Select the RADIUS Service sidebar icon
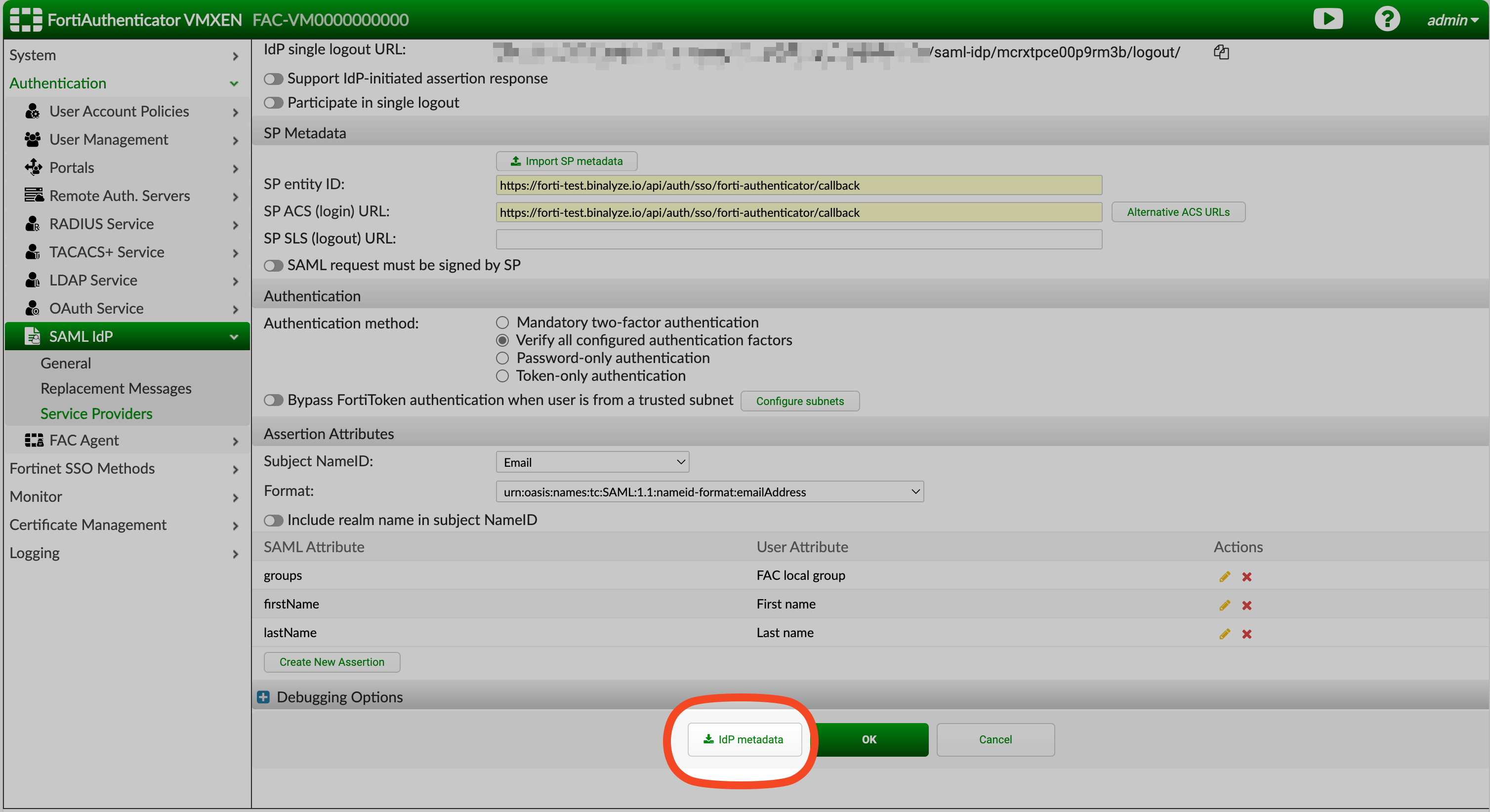1490x812 pixels. pos(33,224)
